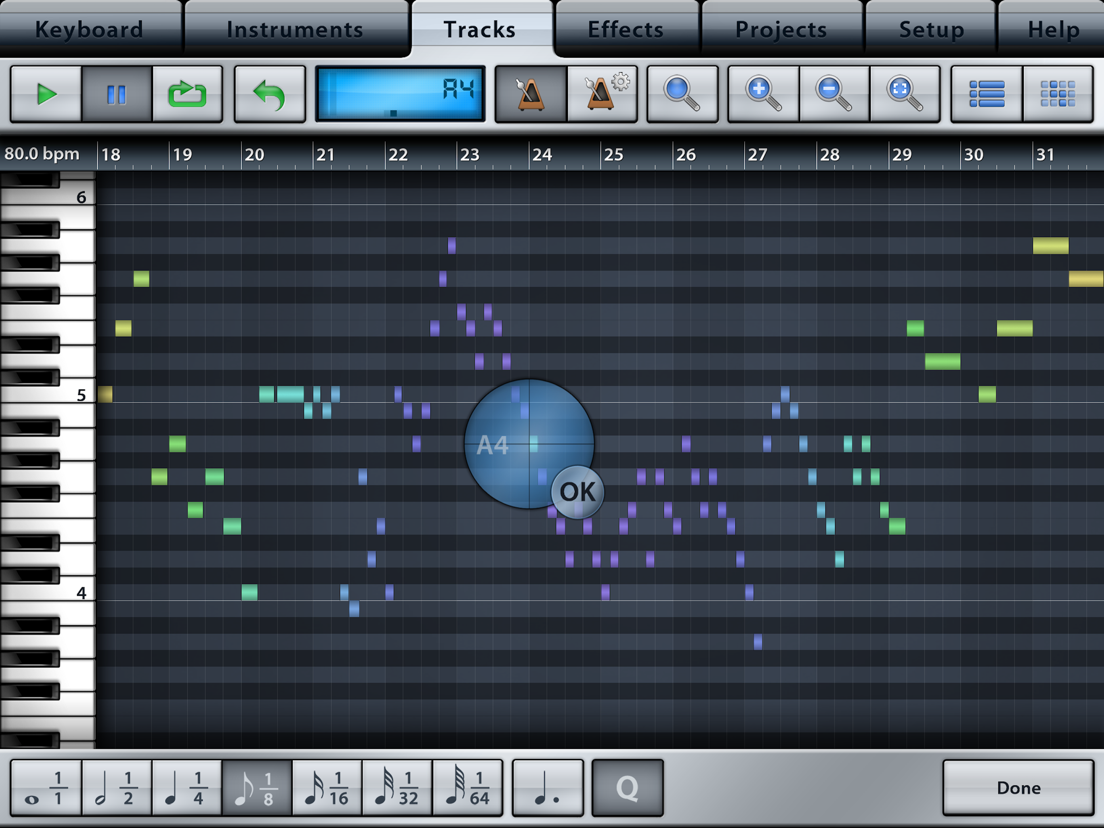Toggle the dotted note option
Screen dimensions: 1104x828
coord(547,788)
